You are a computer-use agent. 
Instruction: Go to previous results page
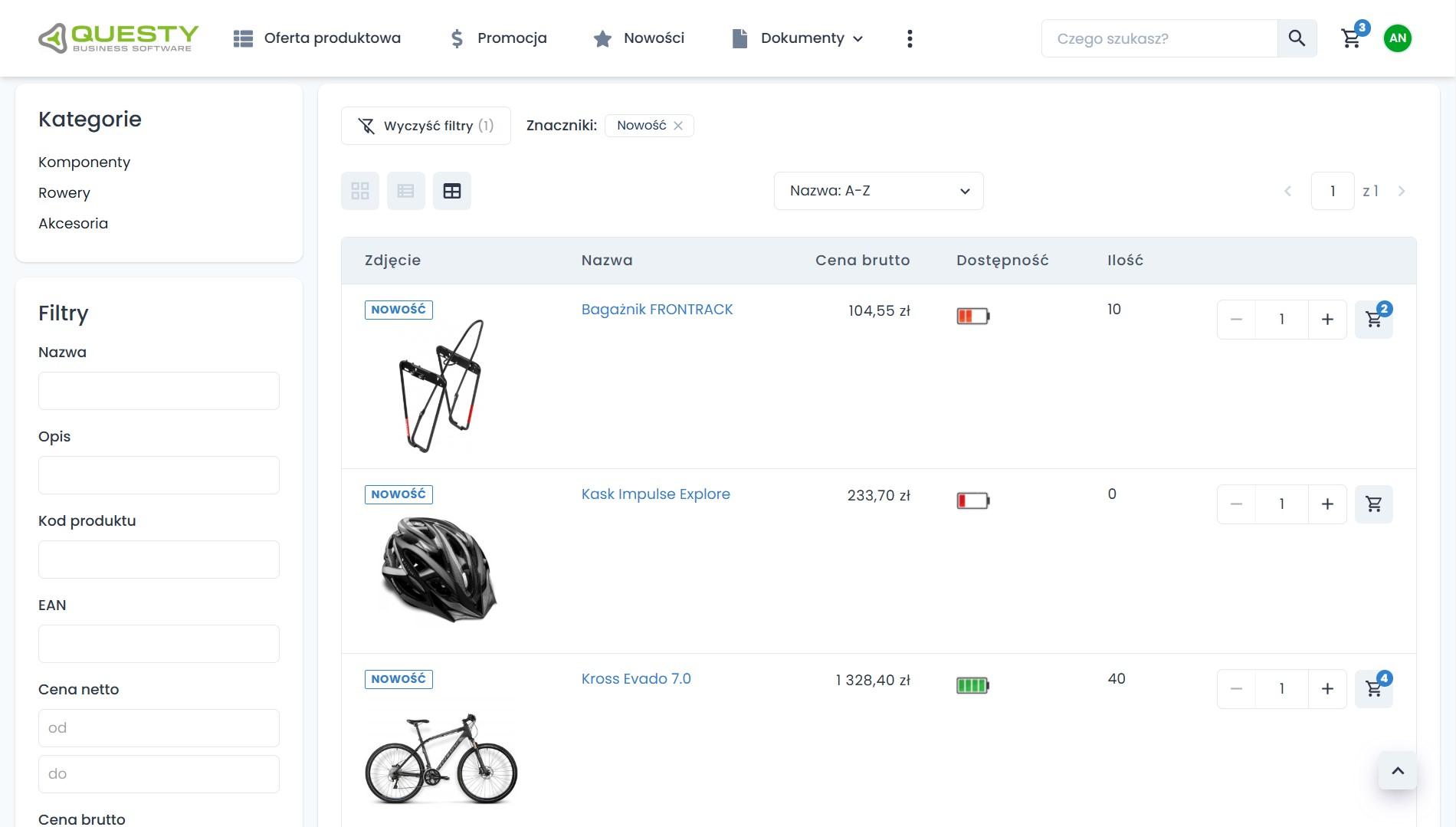[x=1287, y=191]
